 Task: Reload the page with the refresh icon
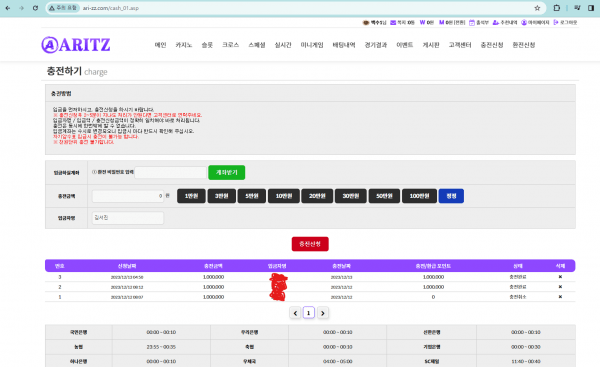tap(35, 8)
